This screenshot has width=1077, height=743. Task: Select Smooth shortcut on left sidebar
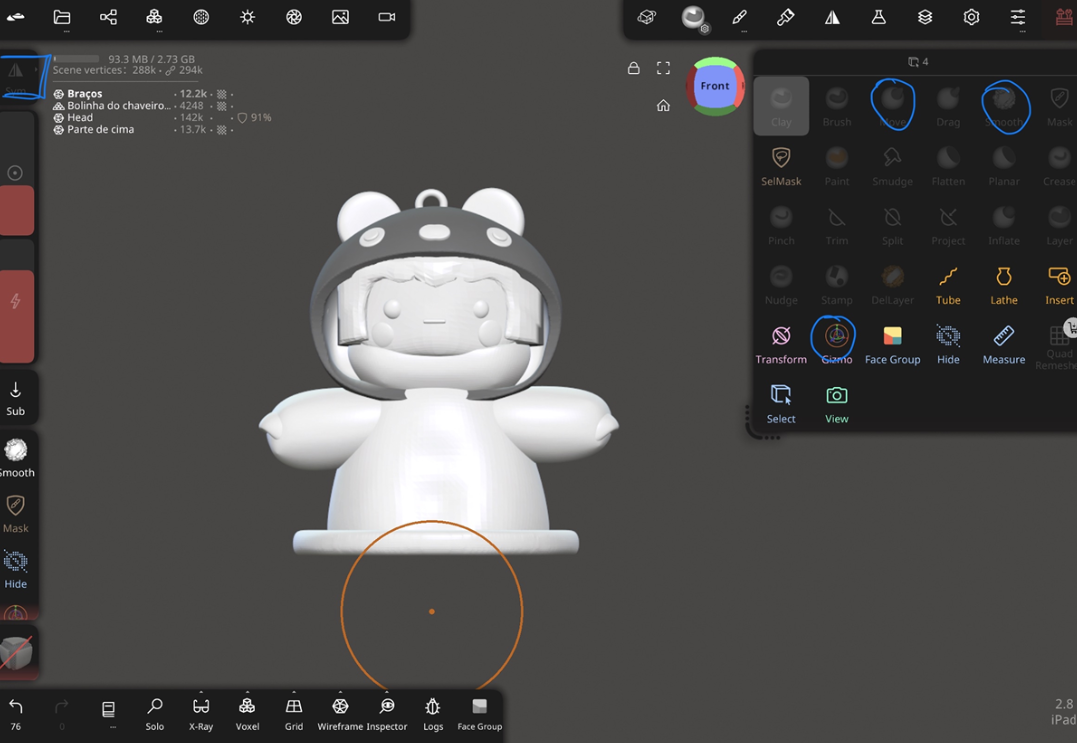16,458
